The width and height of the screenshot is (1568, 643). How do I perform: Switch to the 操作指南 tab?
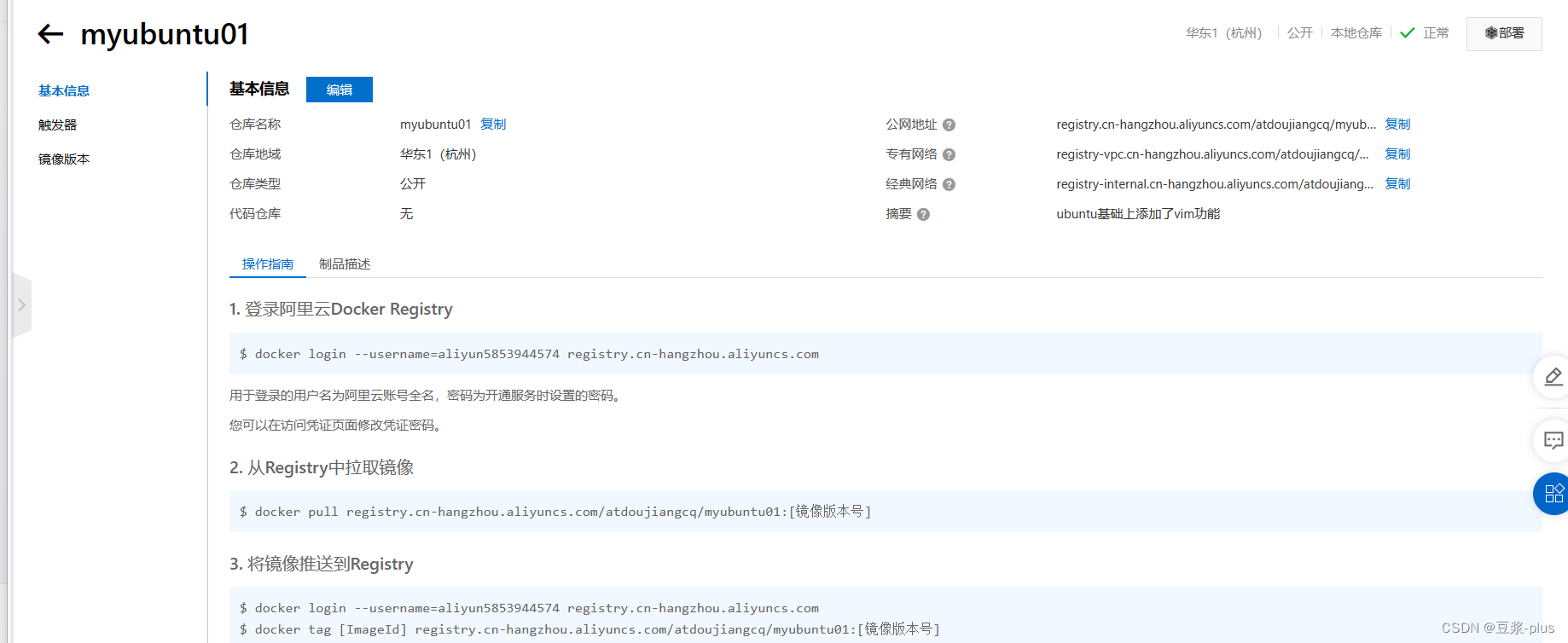coord(268,264)
